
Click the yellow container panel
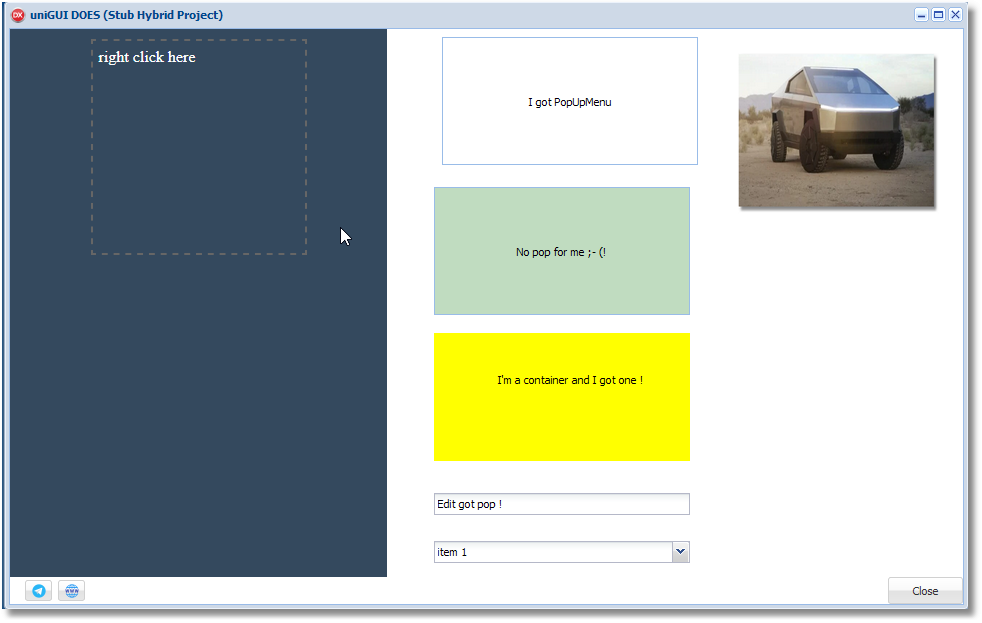point(562,397)
